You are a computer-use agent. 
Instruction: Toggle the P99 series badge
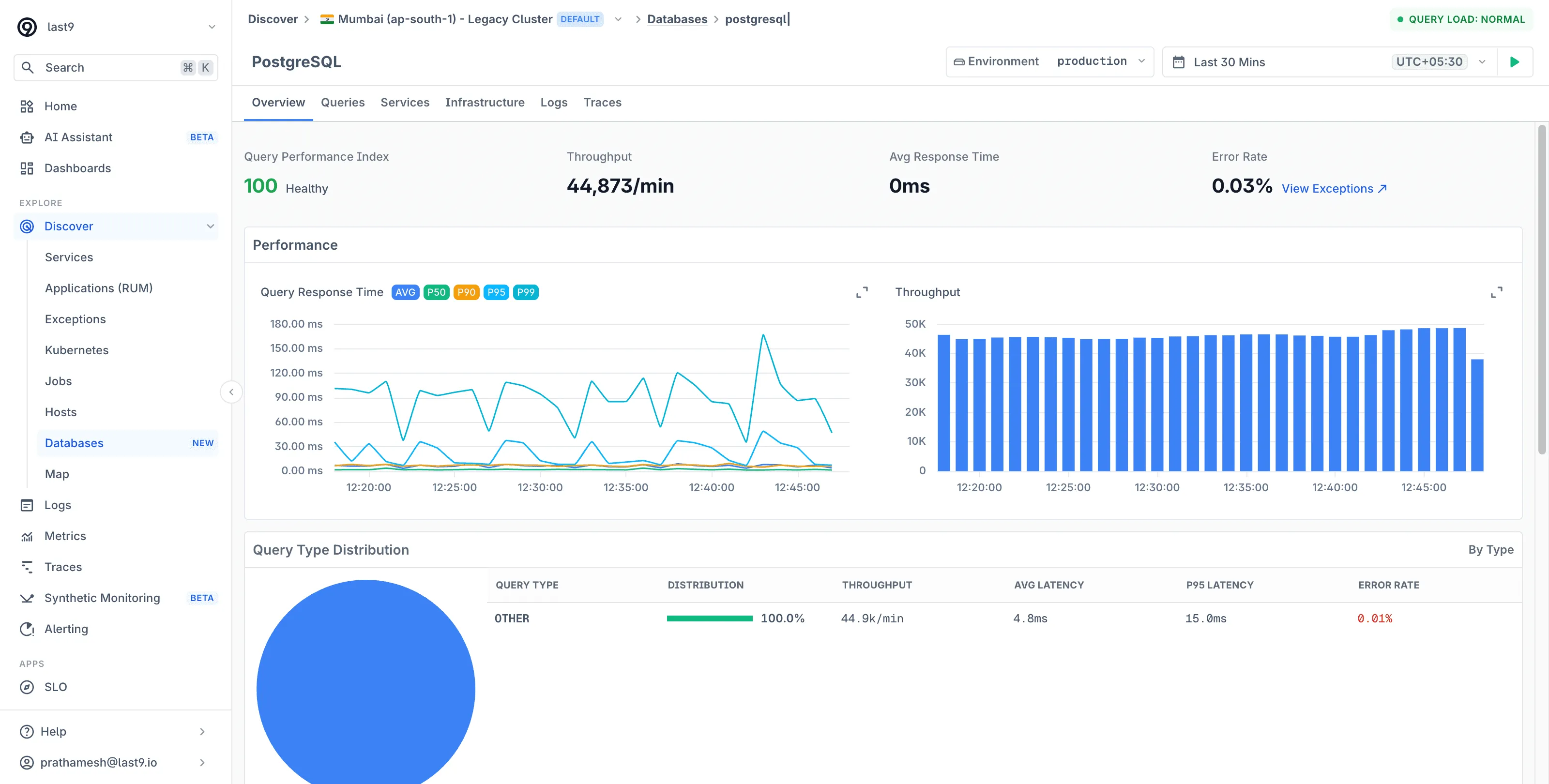pos(526,292)
